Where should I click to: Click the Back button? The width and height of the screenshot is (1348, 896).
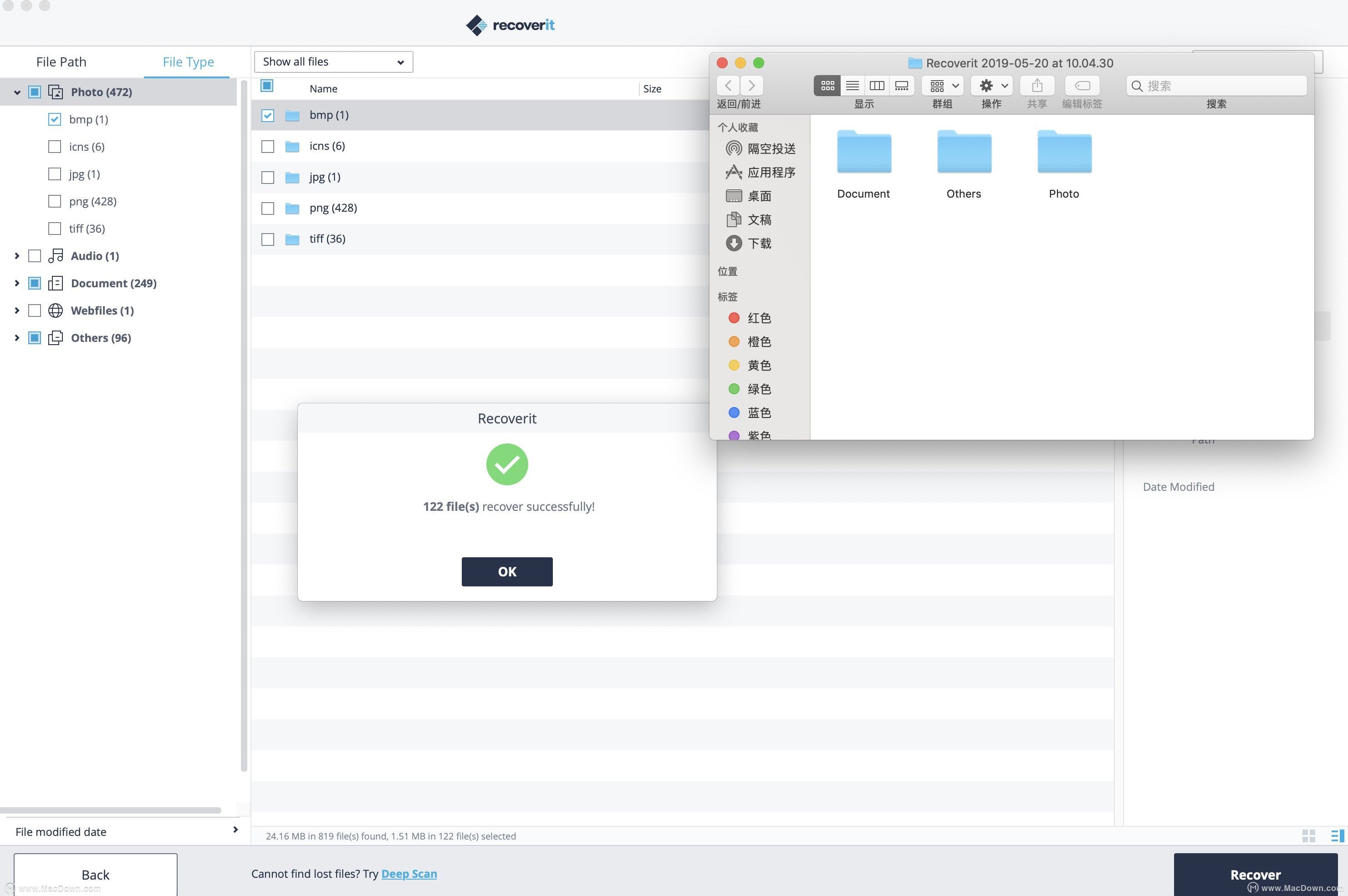(96, 874)
